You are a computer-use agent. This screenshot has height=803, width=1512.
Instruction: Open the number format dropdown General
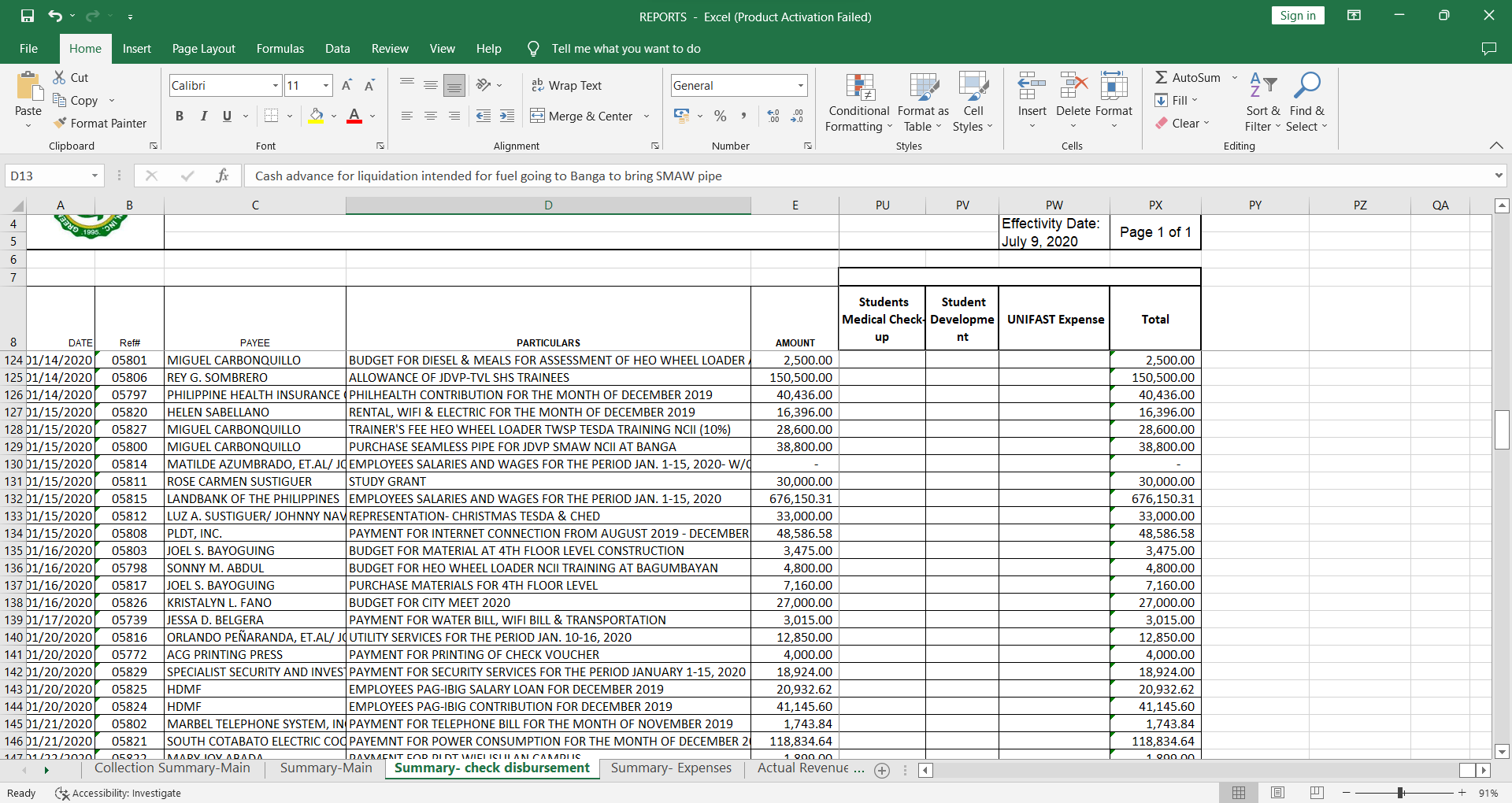801,85
